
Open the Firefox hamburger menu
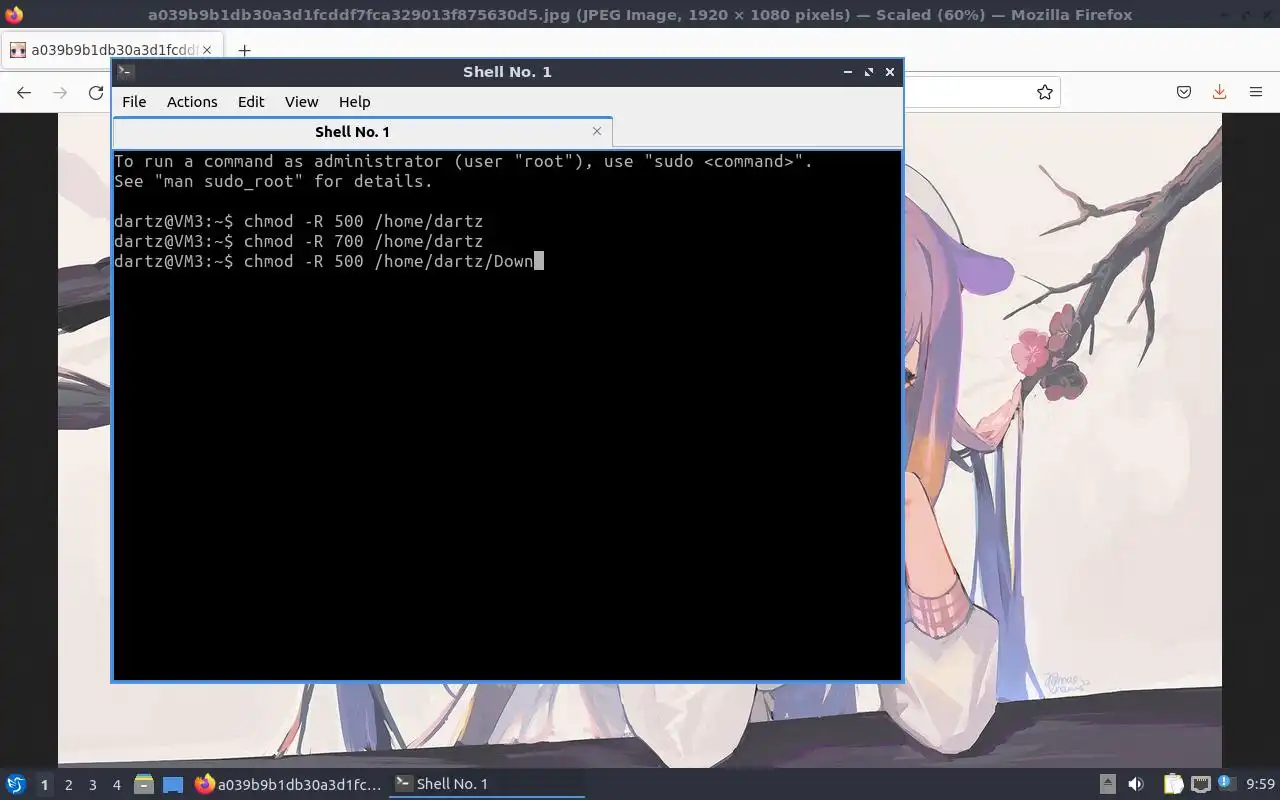(x=1256, y=92)
